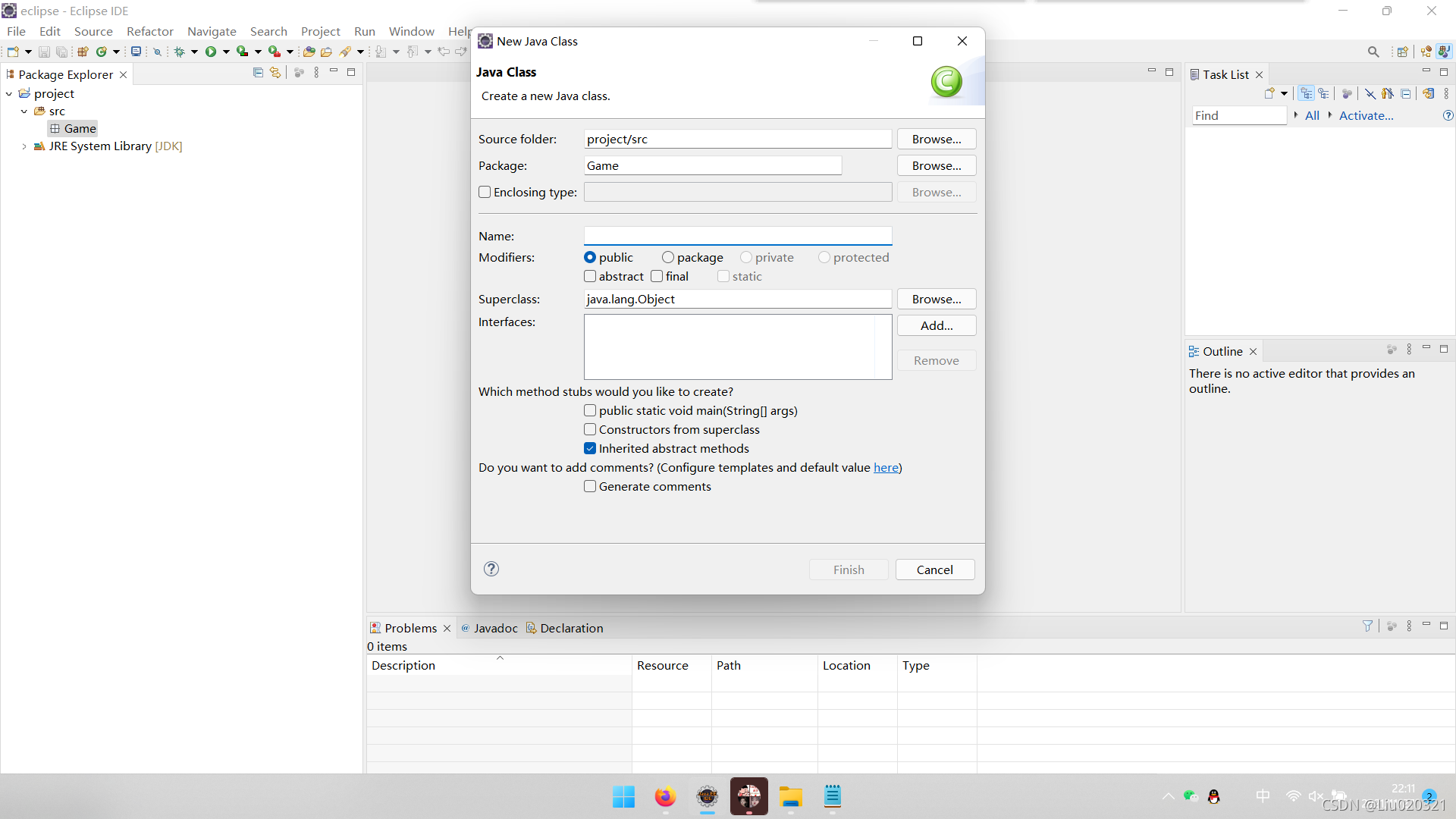Select the package modifier radio button
Image resolution: width=1456 pixels, height=819 pixels.
tap(668, 258)
